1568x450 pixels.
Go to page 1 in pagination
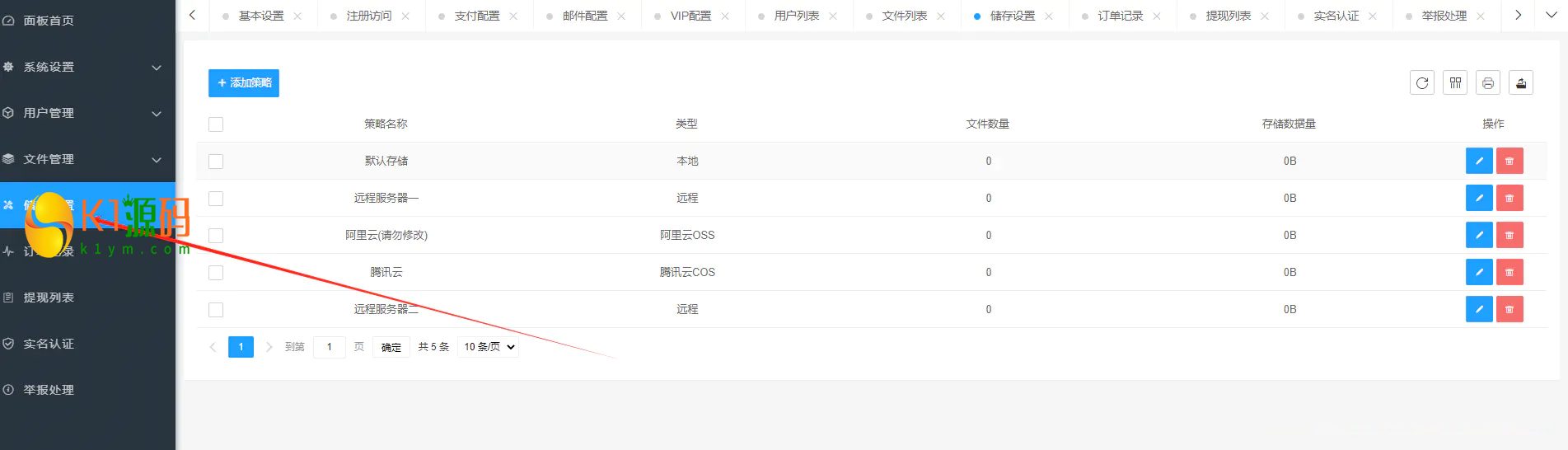(x=241, y=347)
